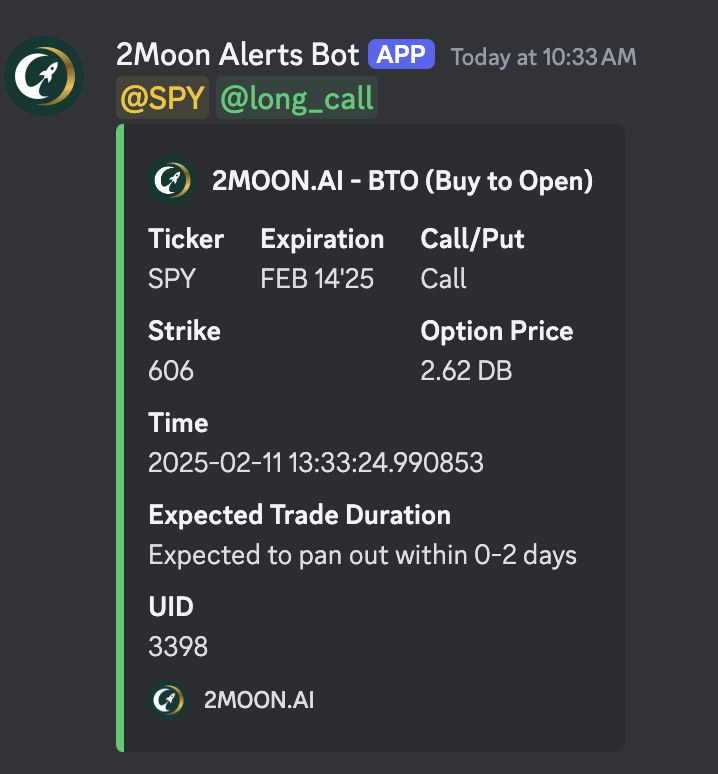Click the UID value 3398
Image resolution: width=718 pixels, height=774 pixels.
coord(178,646)
